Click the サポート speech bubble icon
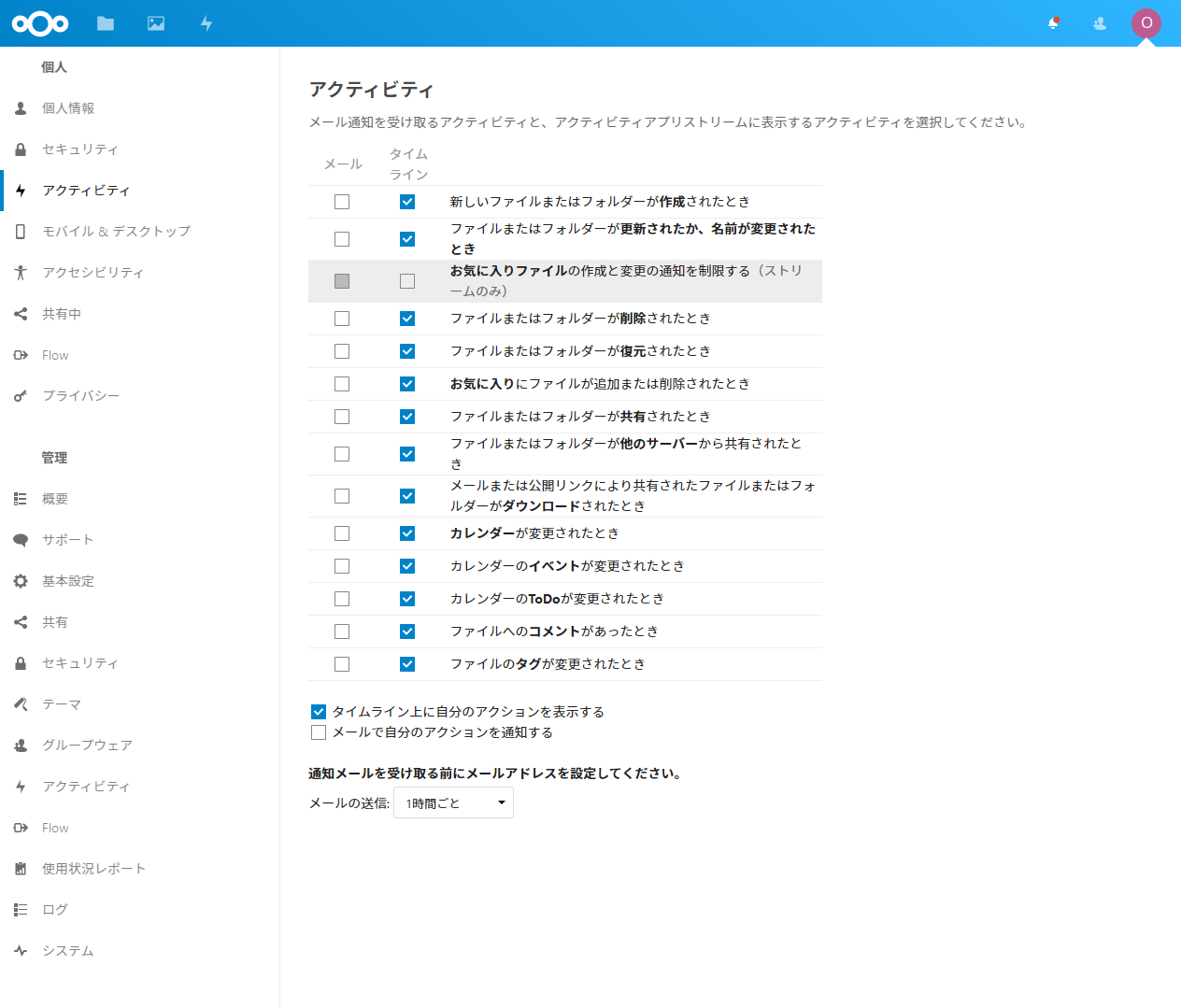 coord(21,540)
